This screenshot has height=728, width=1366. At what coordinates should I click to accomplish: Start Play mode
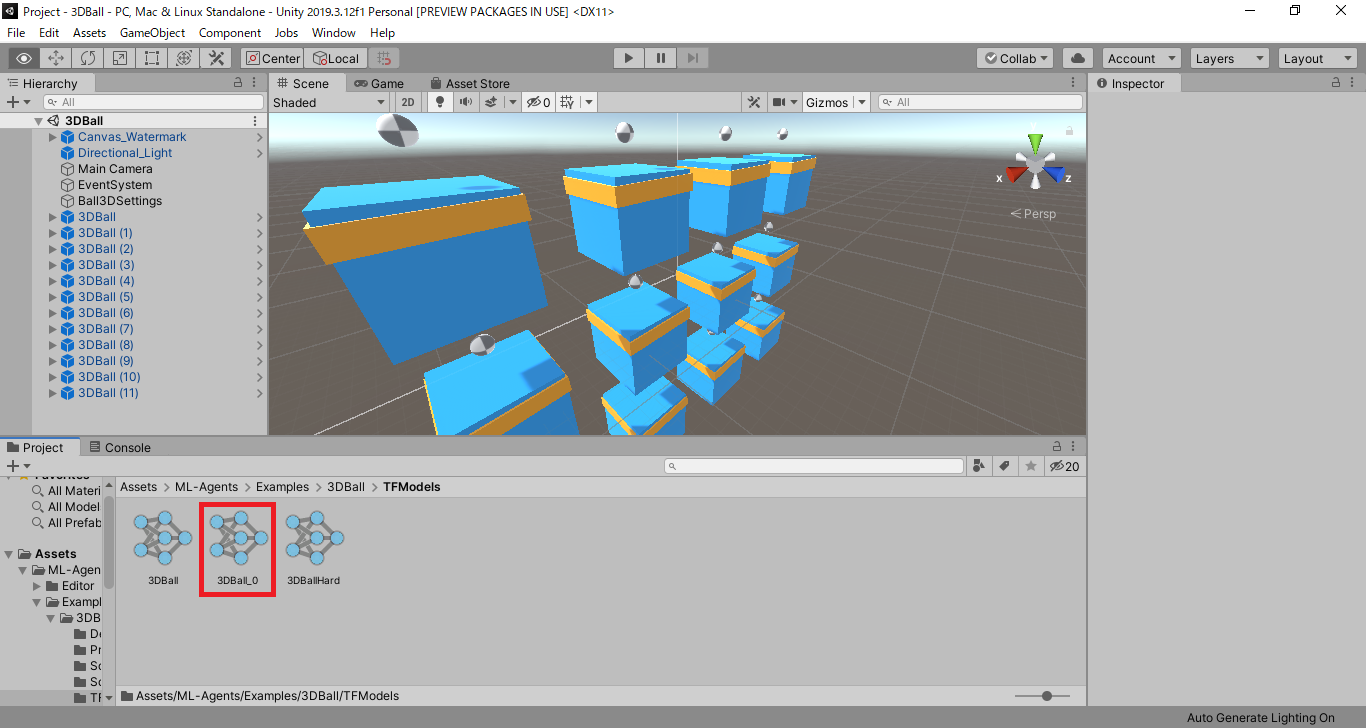629,58
